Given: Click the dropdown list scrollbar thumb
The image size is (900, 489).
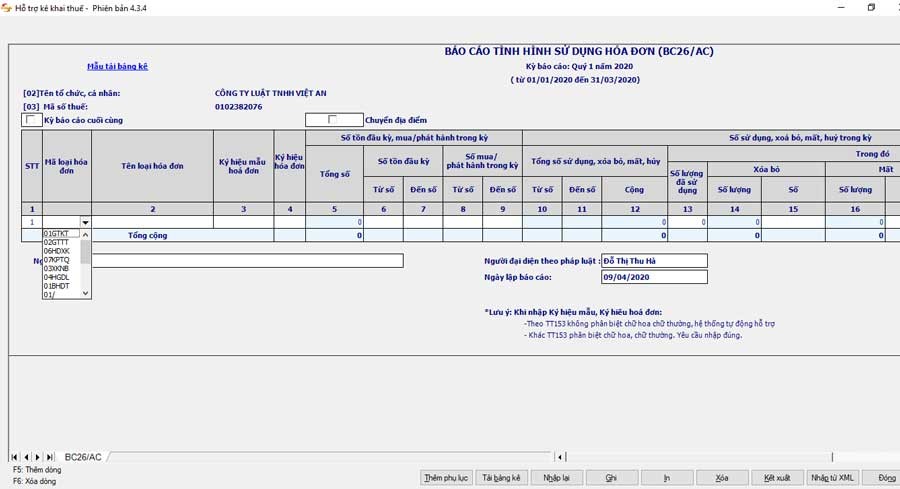Looking at the screenshot, I should pos(85,252).
